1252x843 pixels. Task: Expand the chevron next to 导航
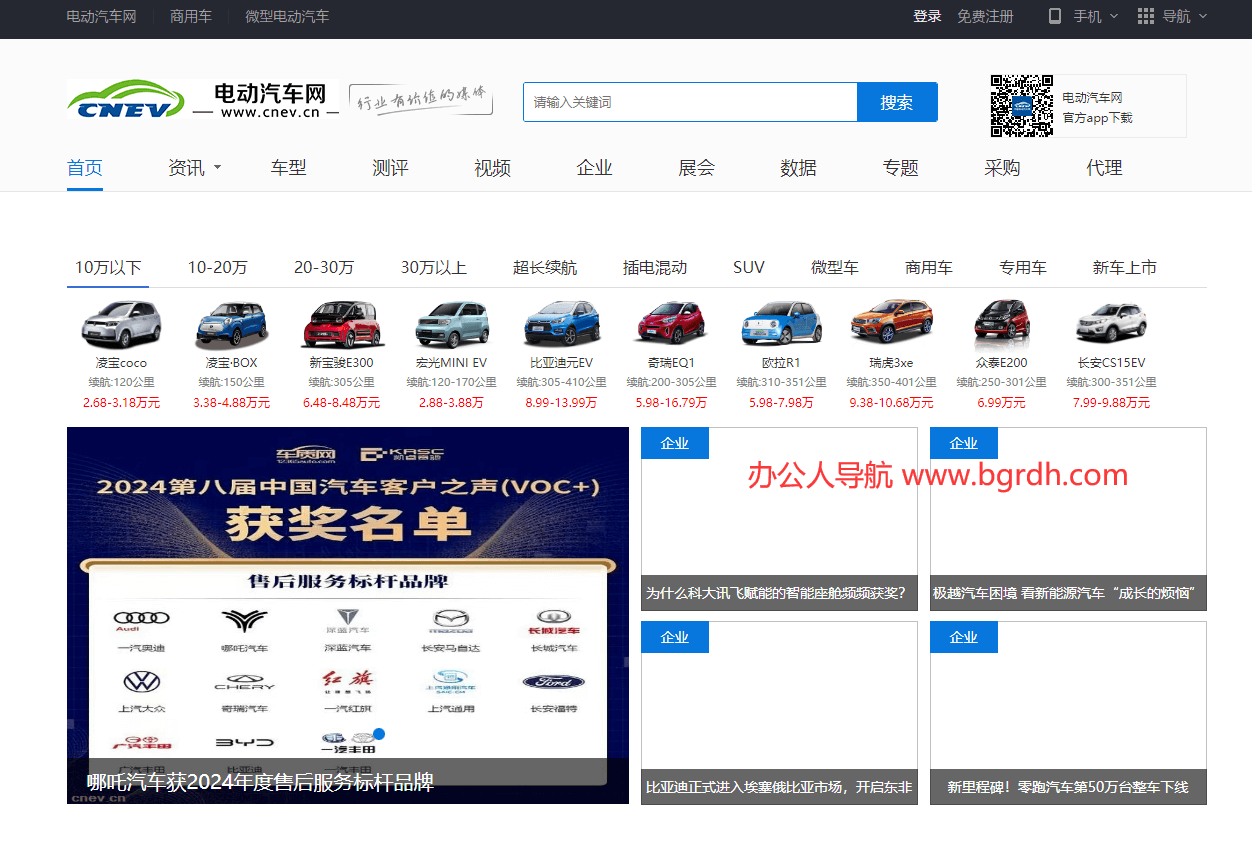[x=1203, y=17]
